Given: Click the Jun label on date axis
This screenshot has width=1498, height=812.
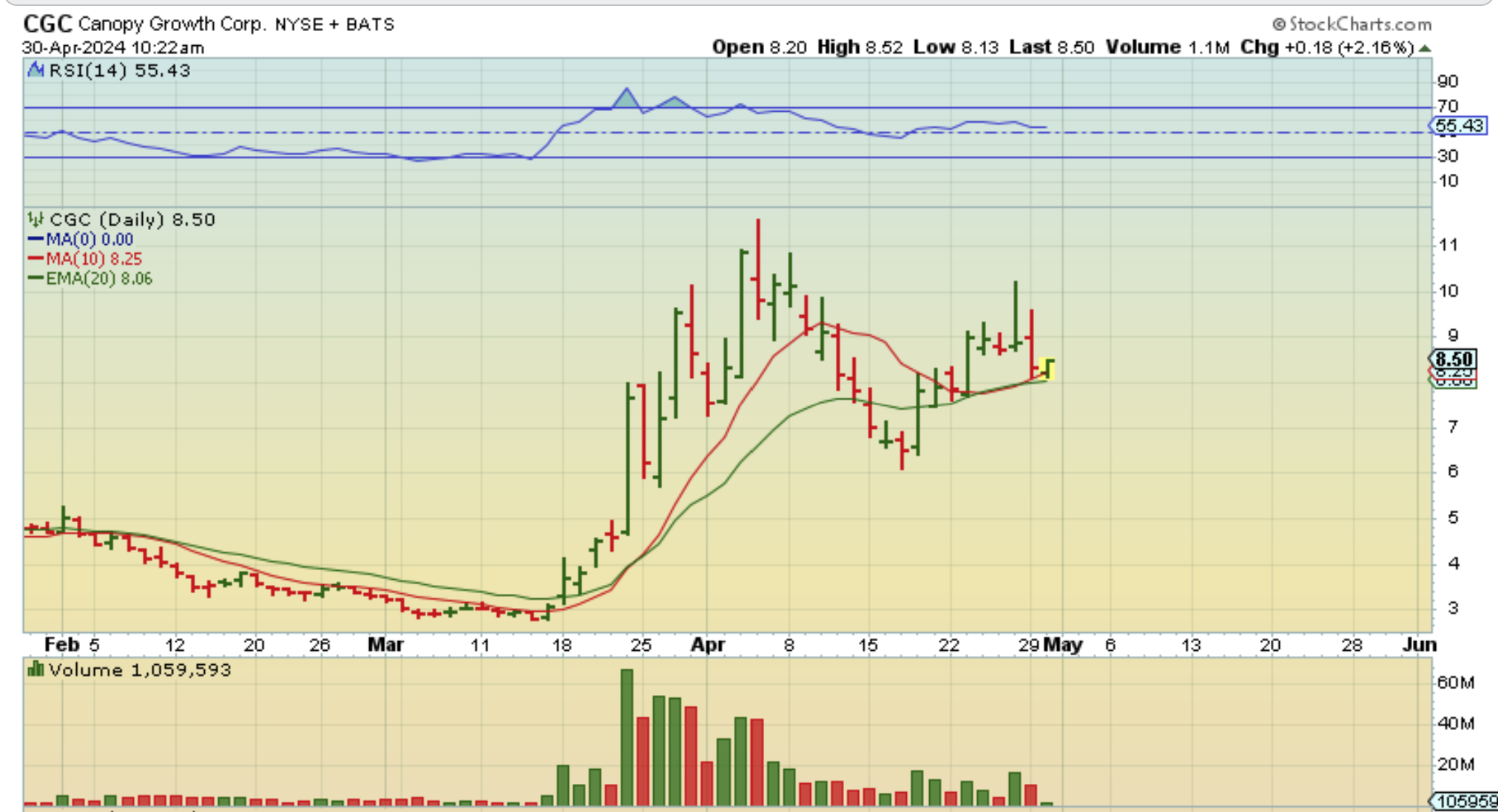Looking at the screenshot, I should (x=1419, y=645).
